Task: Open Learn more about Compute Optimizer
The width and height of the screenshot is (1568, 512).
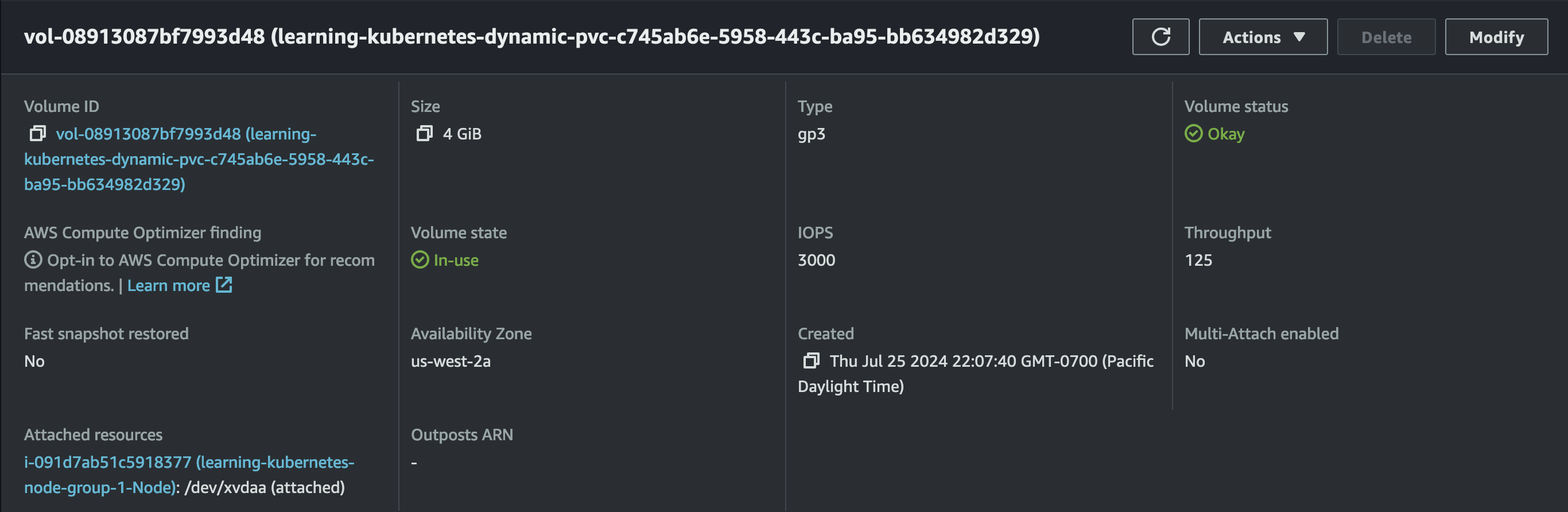Action: (169, 285)
